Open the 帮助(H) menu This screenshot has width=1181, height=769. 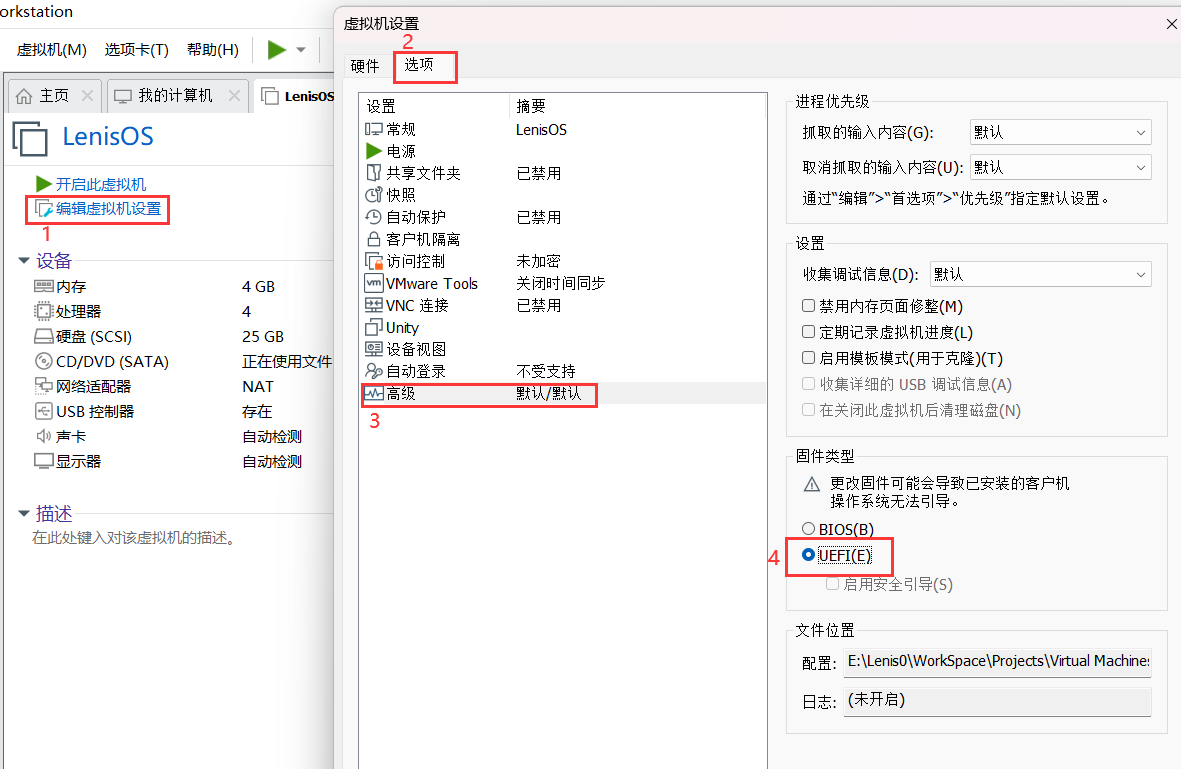pyautogui.click(x=213, y=50)
